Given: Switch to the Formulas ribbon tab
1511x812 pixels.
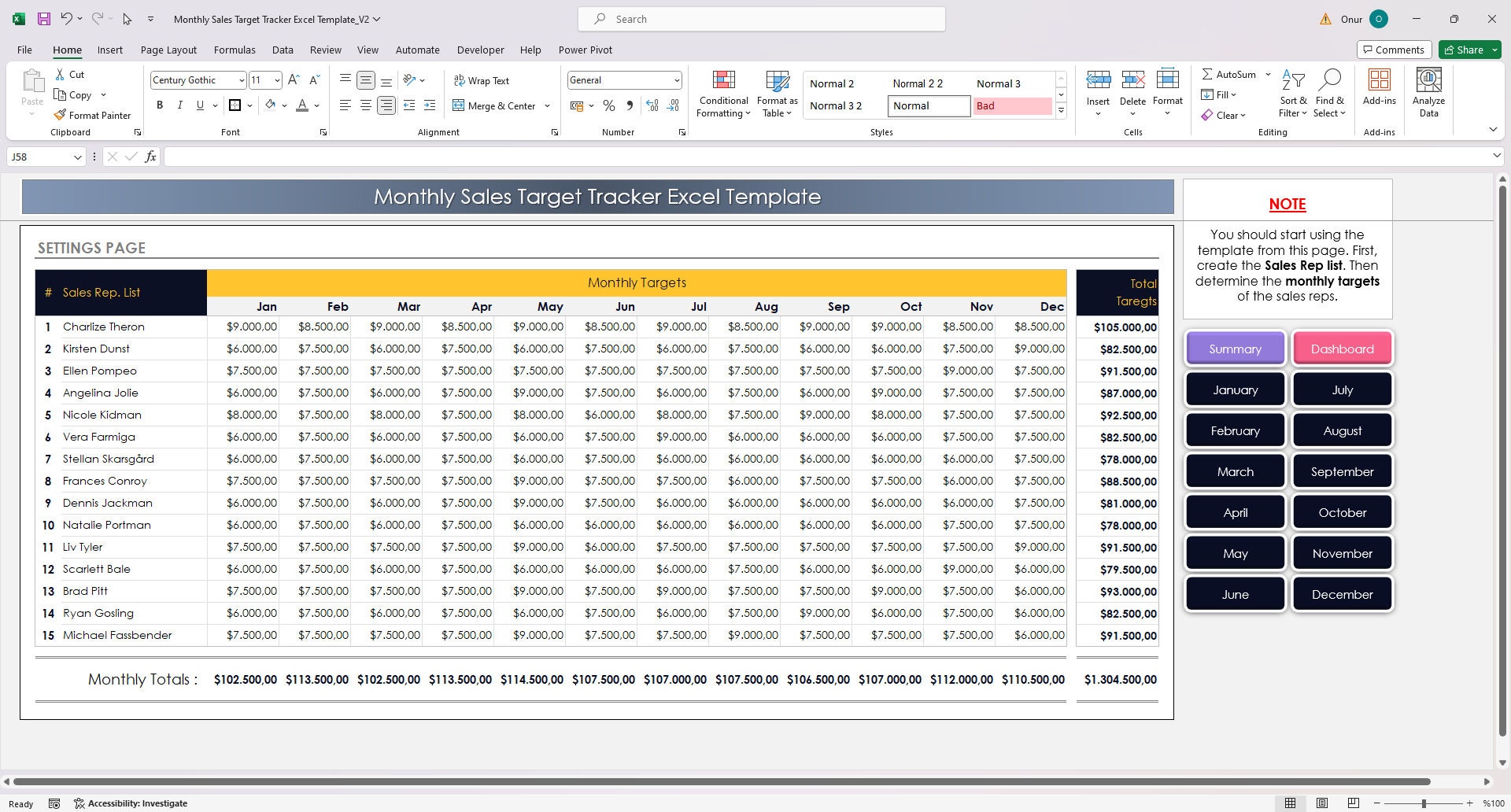Looking at the screenshot, I should pyautogui.click(x=235, y=50).
